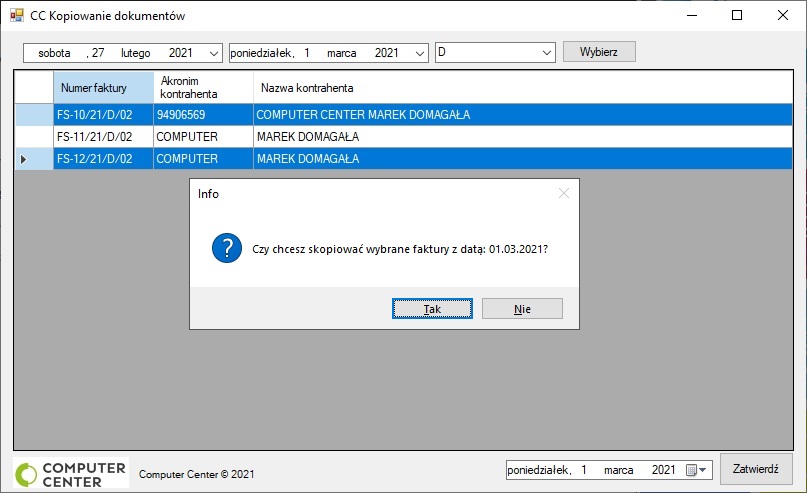This screenshot has width=807, height=493.
Task: Open the calendar picker of the bottom date field
Action: (x=697, y=470)
